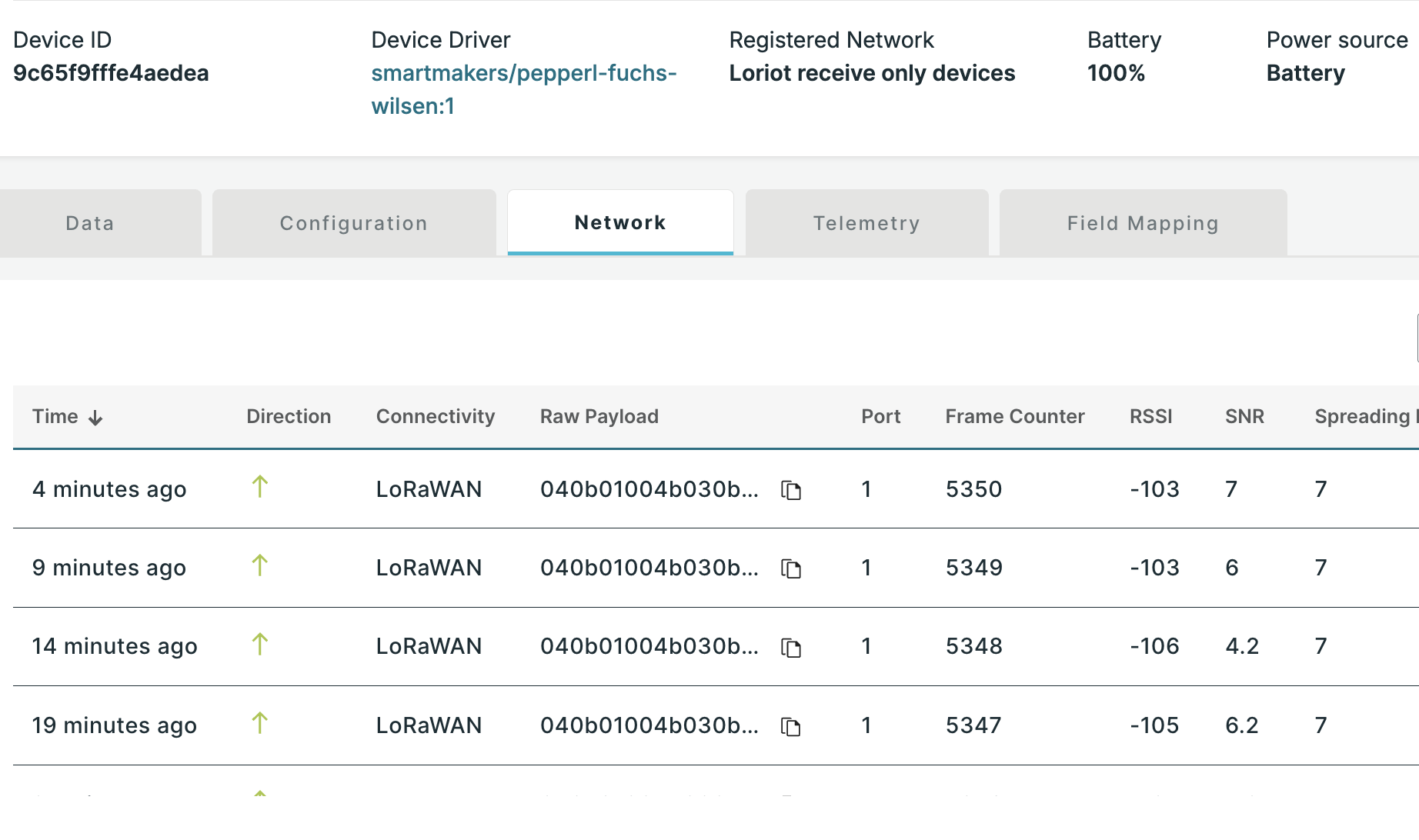Select payload text in 4 minutes ago row
The width and height of the screenshot is (1419, 840).
649,489
